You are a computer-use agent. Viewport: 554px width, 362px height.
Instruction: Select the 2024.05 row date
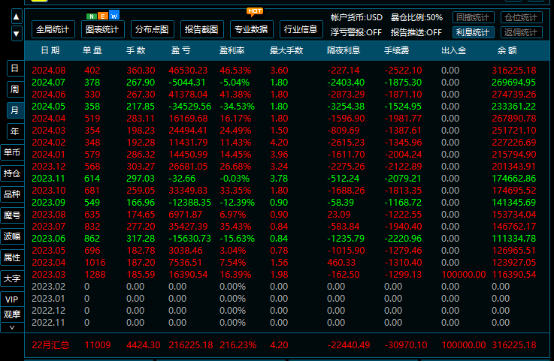click(49, 107)
